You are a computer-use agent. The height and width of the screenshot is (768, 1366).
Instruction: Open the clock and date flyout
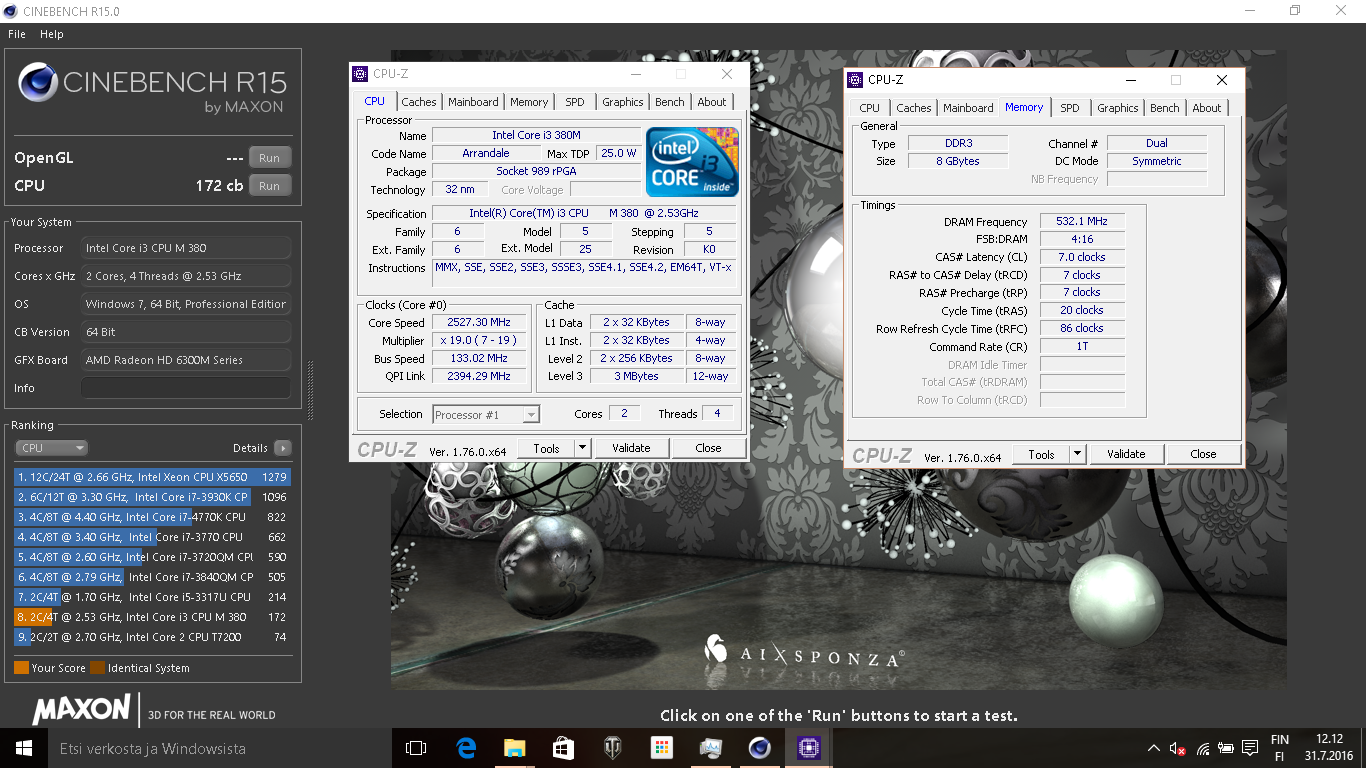[x=1328, y=748]
